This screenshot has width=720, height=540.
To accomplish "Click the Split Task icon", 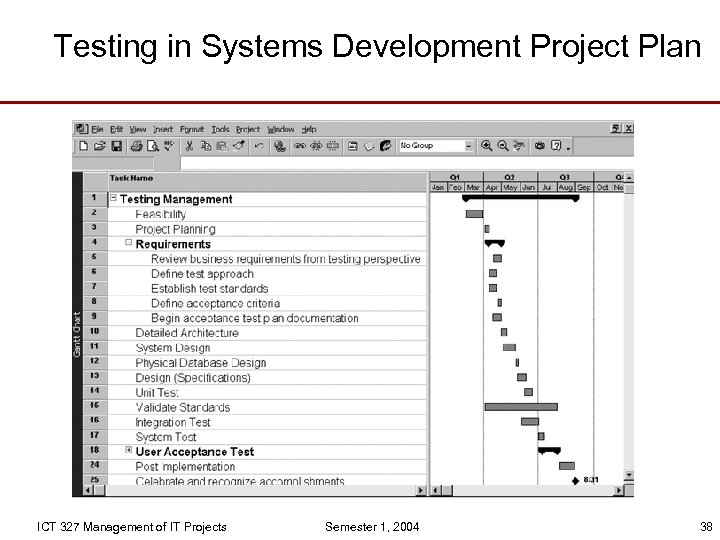I will point(332,146).
